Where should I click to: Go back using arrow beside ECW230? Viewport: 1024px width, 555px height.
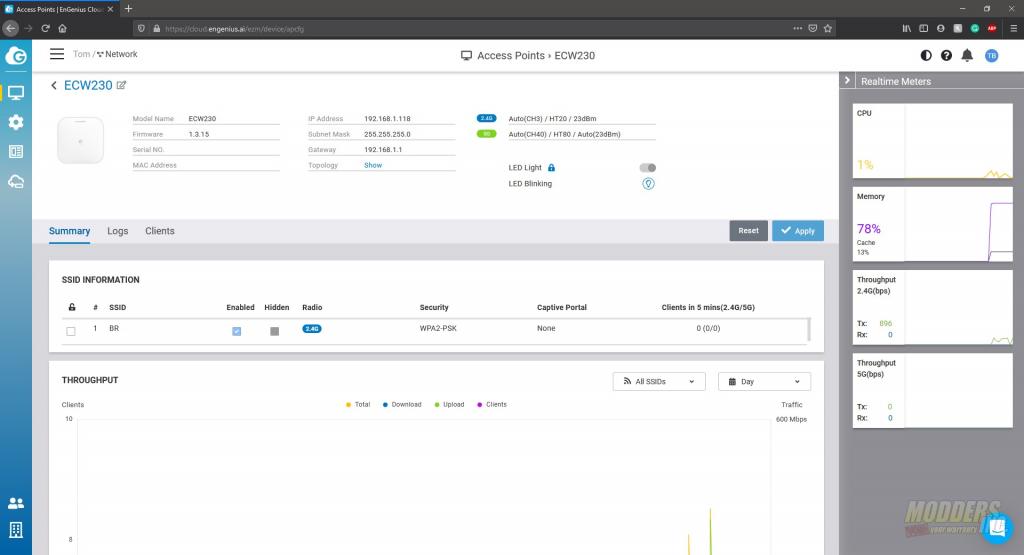point(54,86)
